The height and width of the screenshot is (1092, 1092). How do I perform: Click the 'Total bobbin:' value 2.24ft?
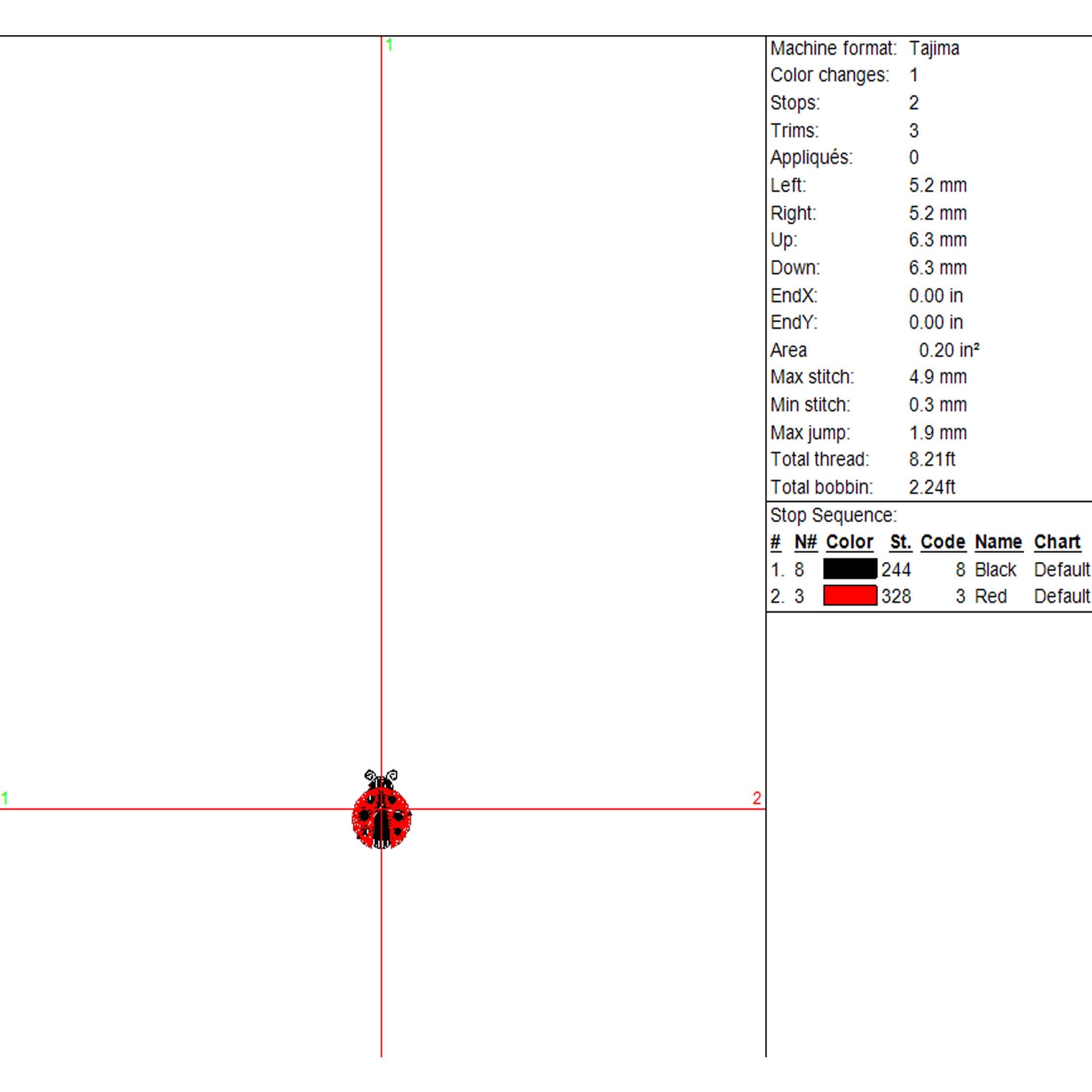tap(932, 487)
